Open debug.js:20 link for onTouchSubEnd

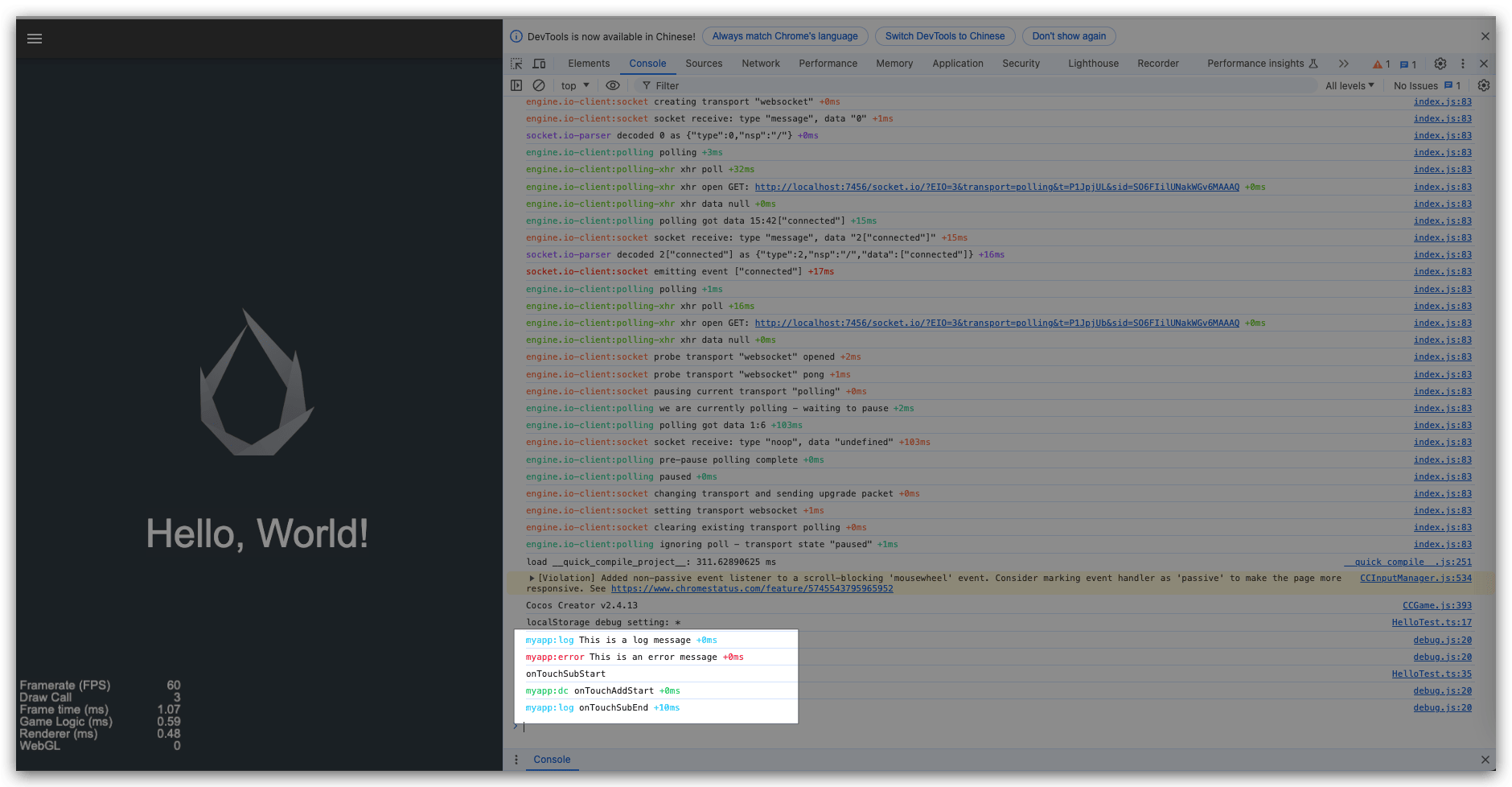(x=1443, y=708)
